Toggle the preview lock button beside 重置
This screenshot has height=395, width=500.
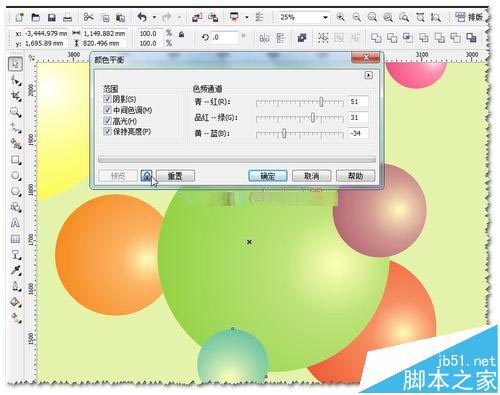[x=147, y=176]
